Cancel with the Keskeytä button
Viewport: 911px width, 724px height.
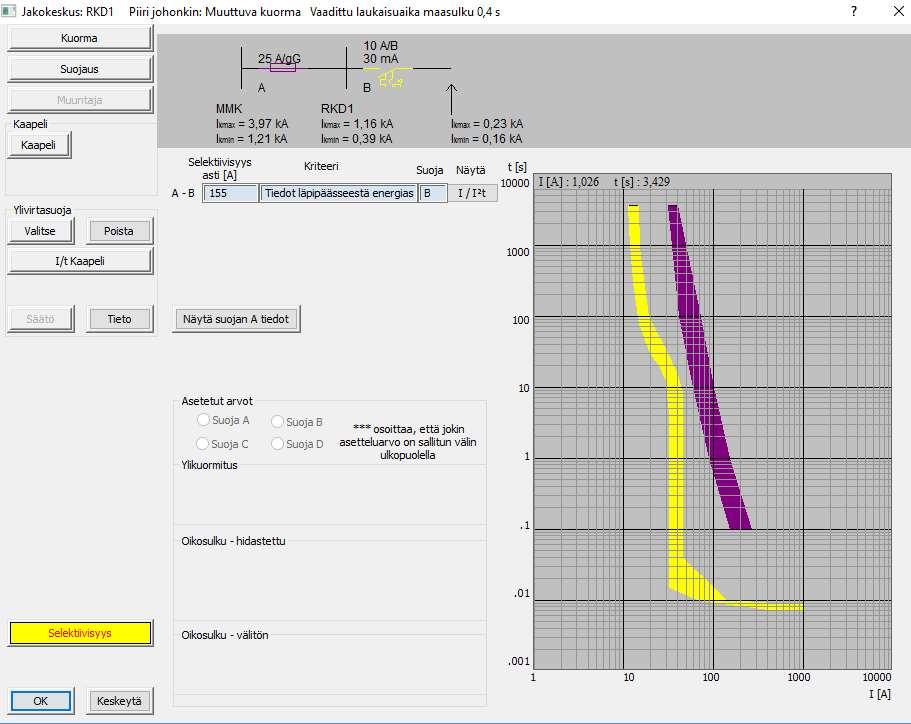(119, 701)
